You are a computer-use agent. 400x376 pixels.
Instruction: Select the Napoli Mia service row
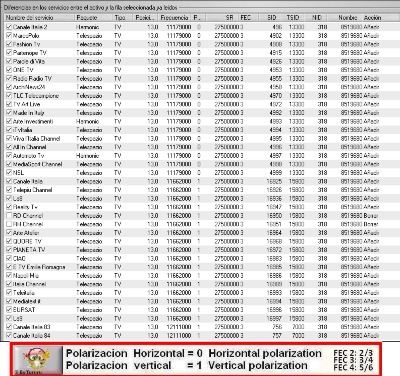click(x=193, y=275)
